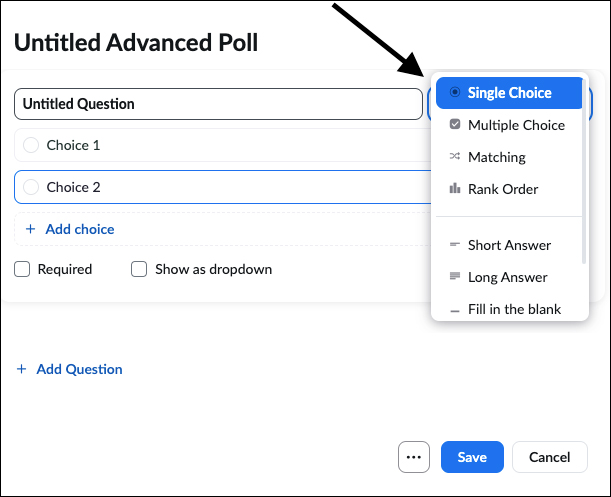Click the Cancel button

click(549, 457)
